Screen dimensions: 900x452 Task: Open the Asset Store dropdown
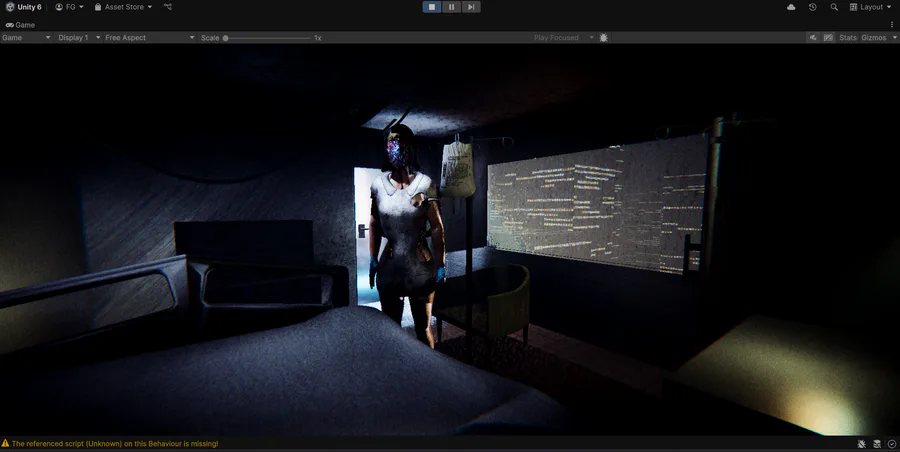123,7
